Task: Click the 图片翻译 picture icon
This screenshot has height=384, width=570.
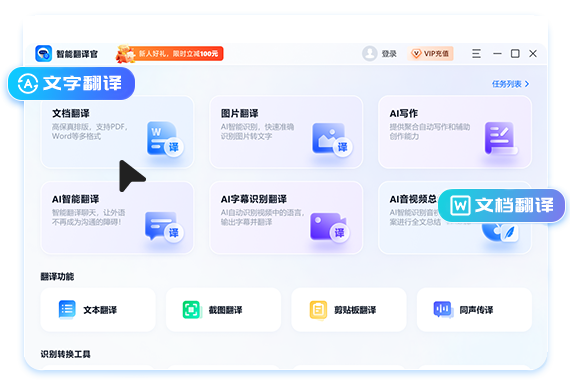Action: (x=332, y=140)
